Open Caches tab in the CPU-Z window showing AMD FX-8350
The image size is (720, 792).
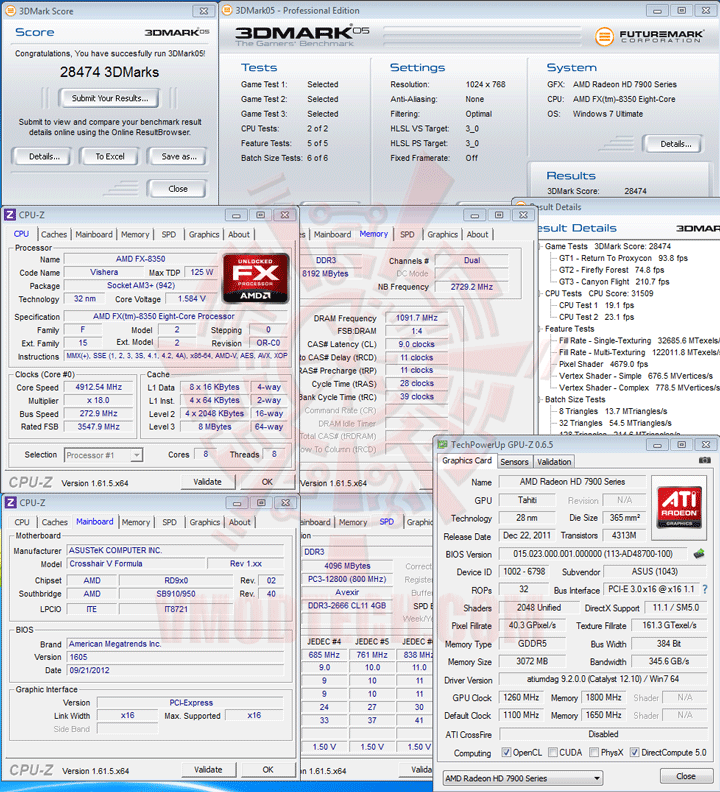(x=54, y=234)
